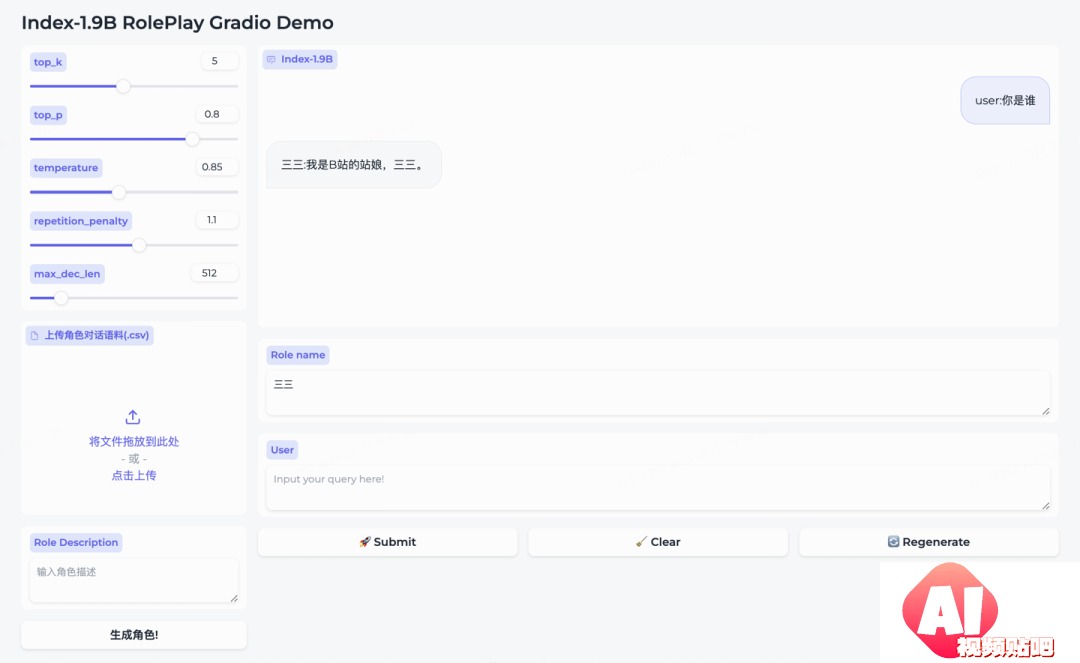Click the Role Description text area

click(134, 580)
